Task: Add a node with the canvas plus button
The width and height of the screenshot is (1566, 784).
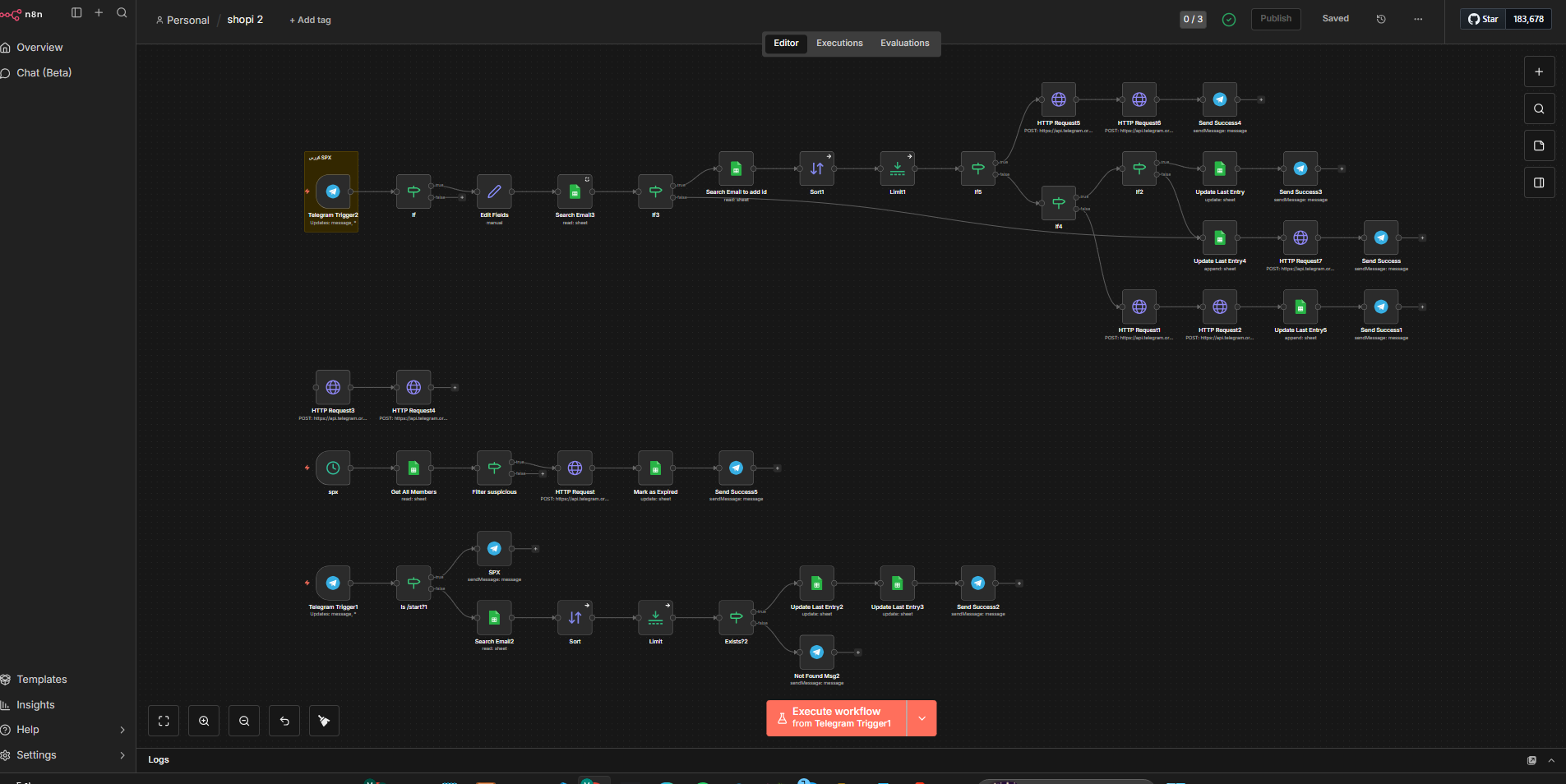Action: (x=1539, y=72)
